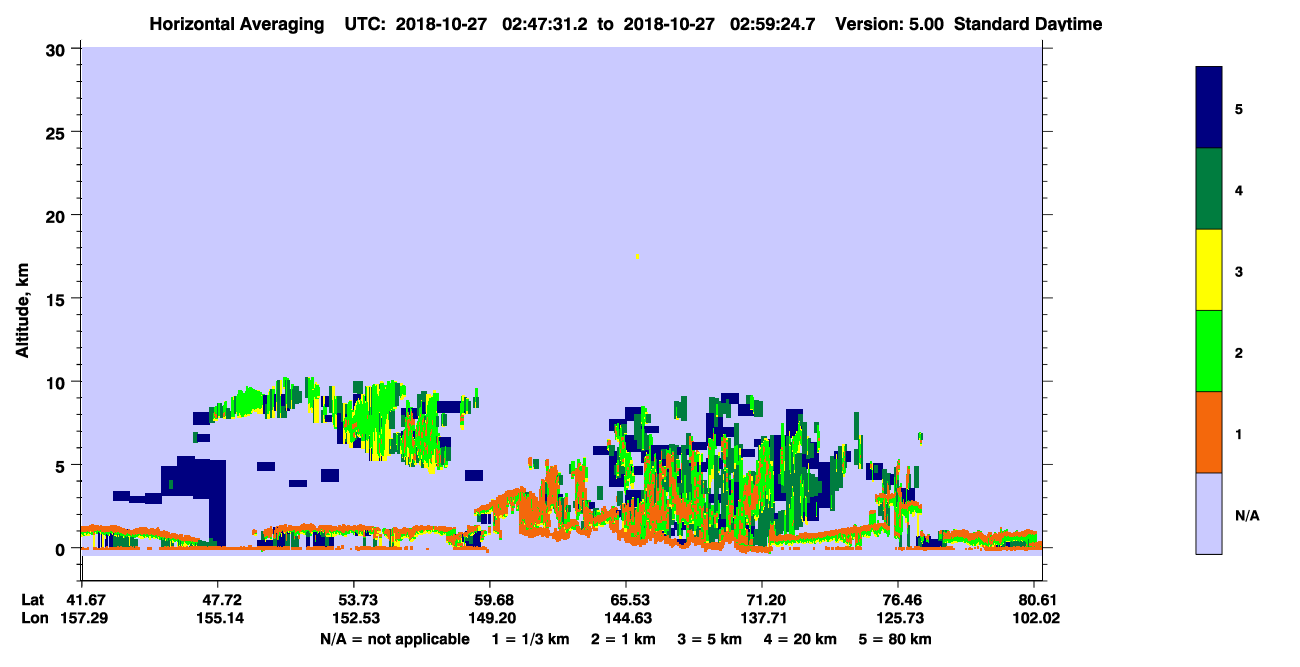Click 'Version: 5.00' in the title
The height and width of the screenshot is (667, 1300).
point(890,24)
